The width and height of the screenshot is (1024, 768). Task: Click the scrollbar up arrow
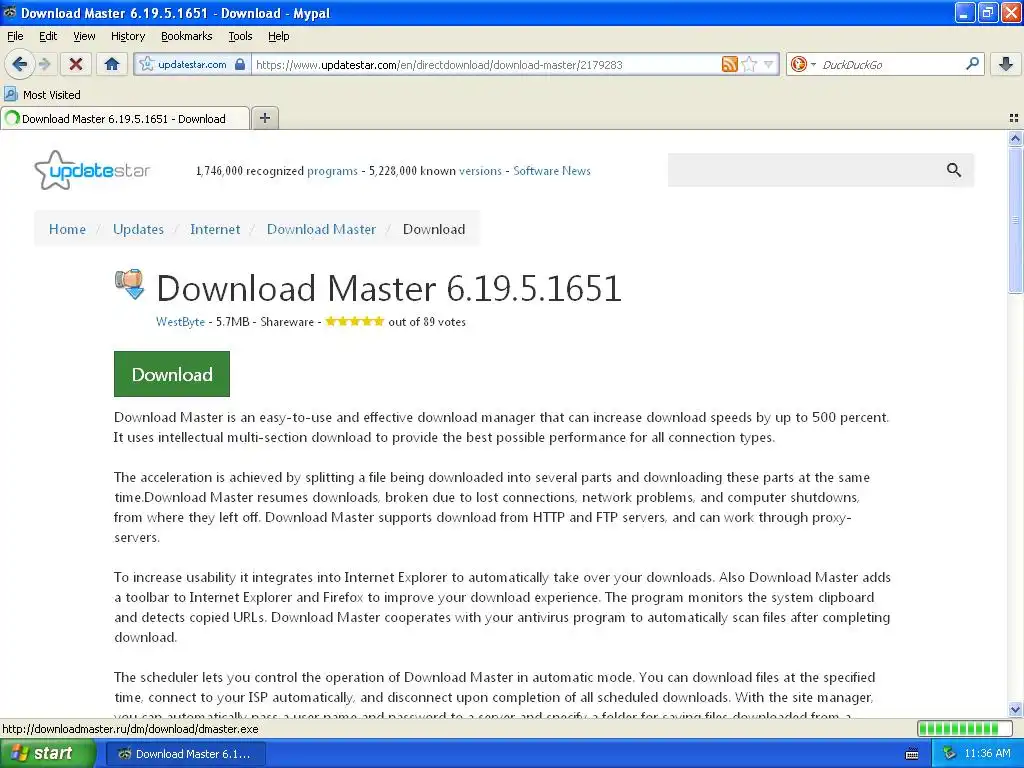(x=1015, y=138)
